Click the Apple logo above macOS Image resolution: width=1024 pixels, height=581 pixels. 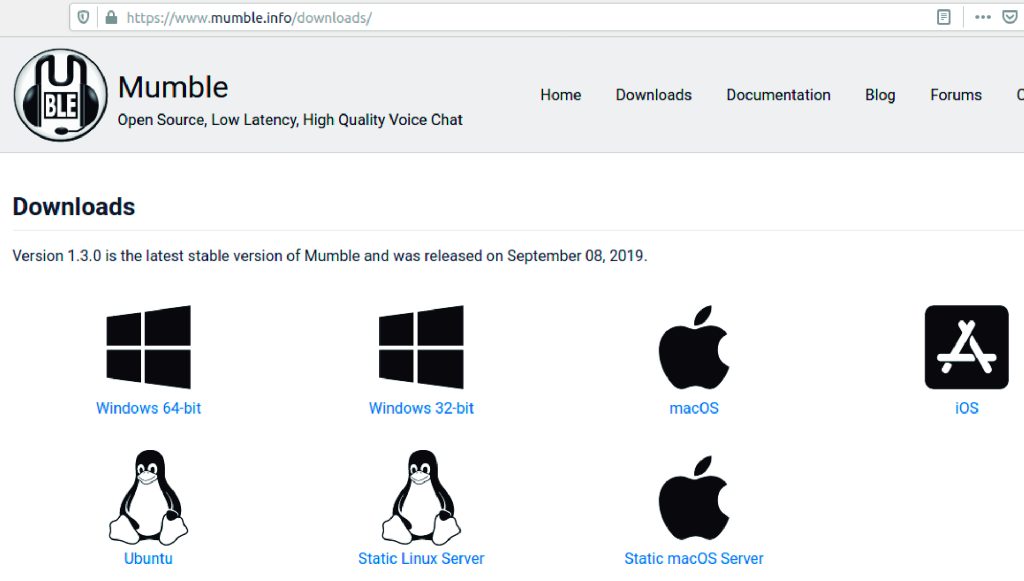[x=694, y=347]
